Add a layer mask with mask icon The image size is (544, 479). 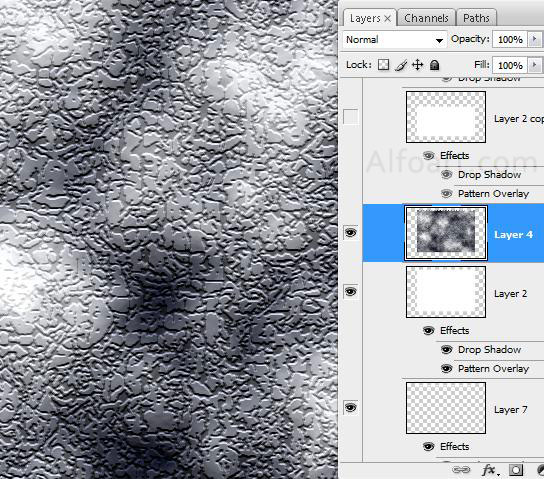(x=516, y=470)
